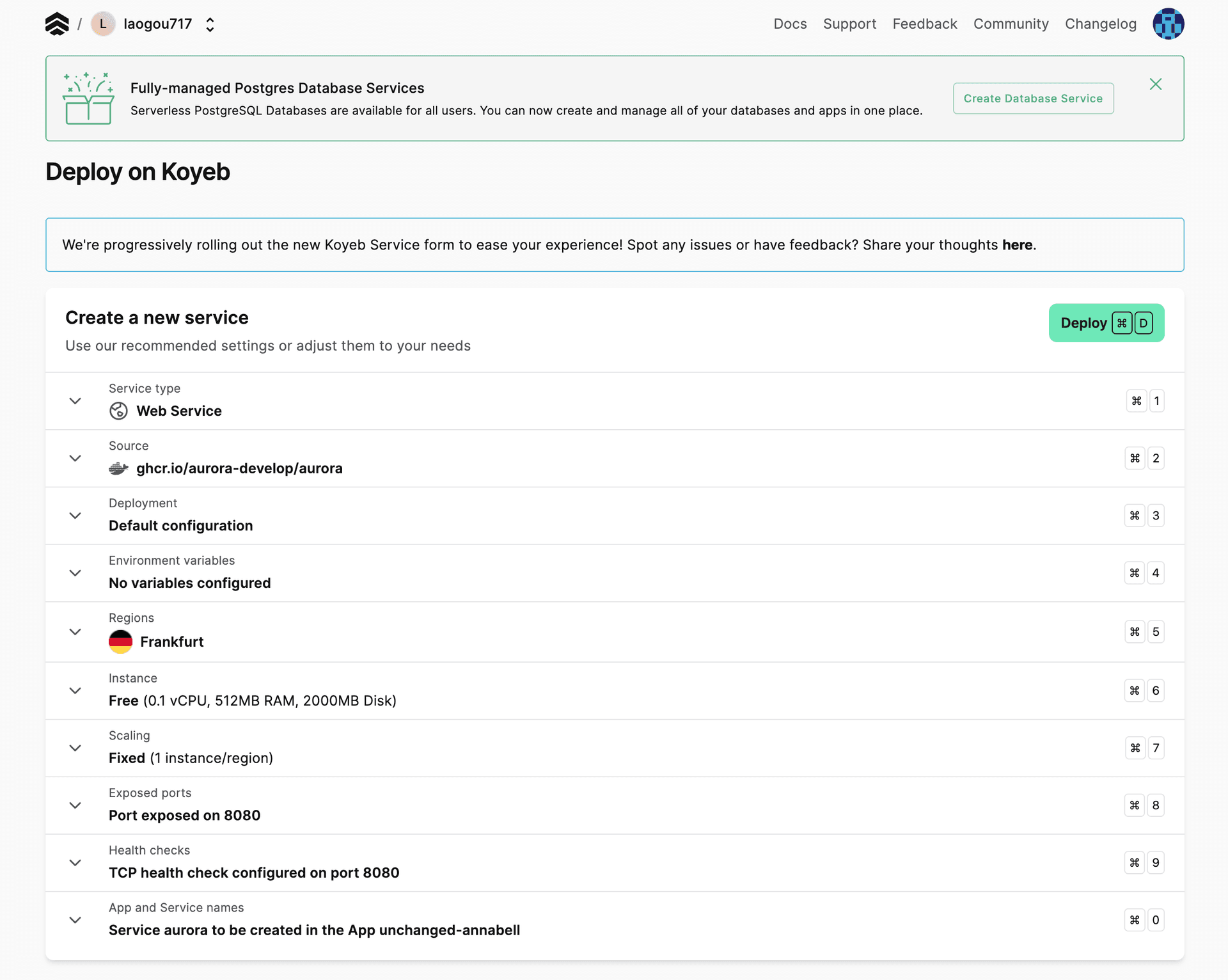
Task: Open the organization switcher arrows
Action: pos(210,24)
